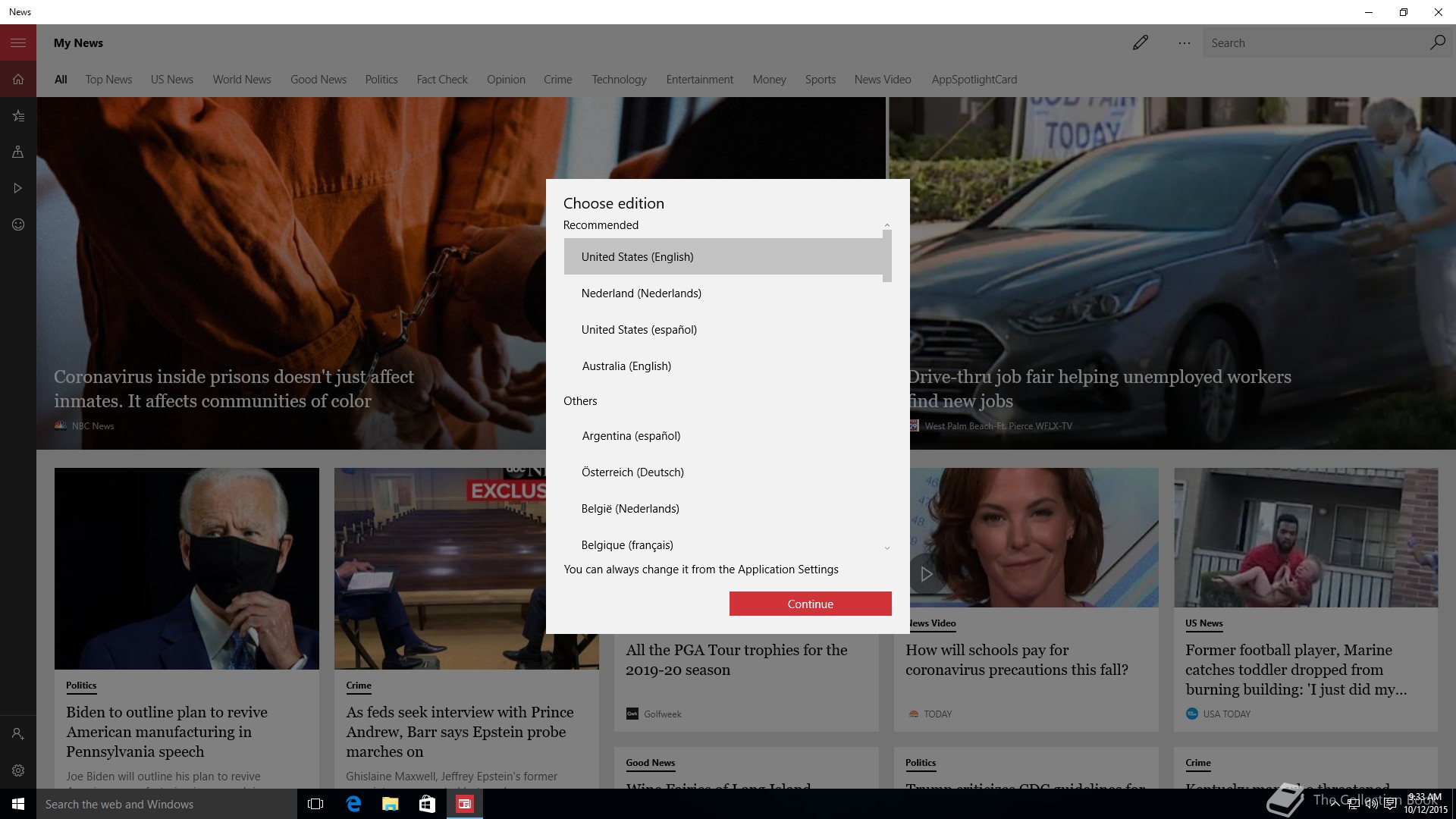Open the AppSpotlightCard tab
The width and height of the screenshot is (1456, 819).
[974, 80]
